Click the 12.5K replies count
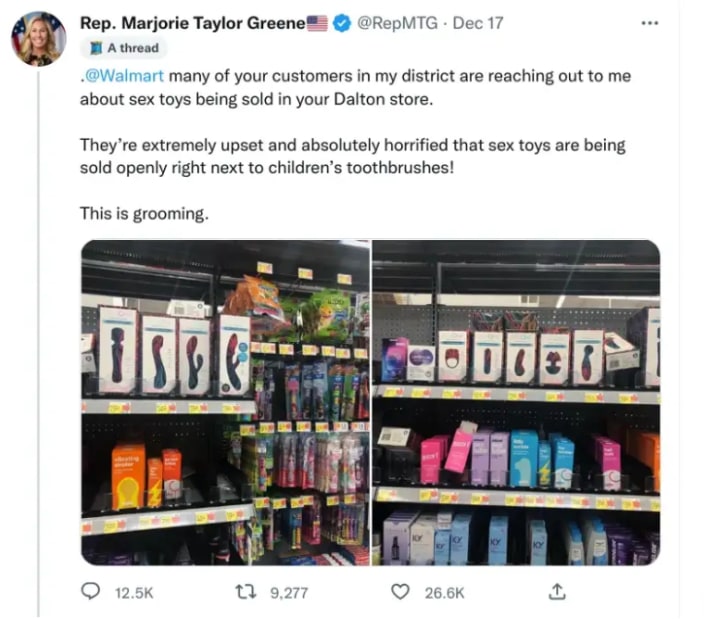This screenshot has height=619, width=720. click(134, 593)
